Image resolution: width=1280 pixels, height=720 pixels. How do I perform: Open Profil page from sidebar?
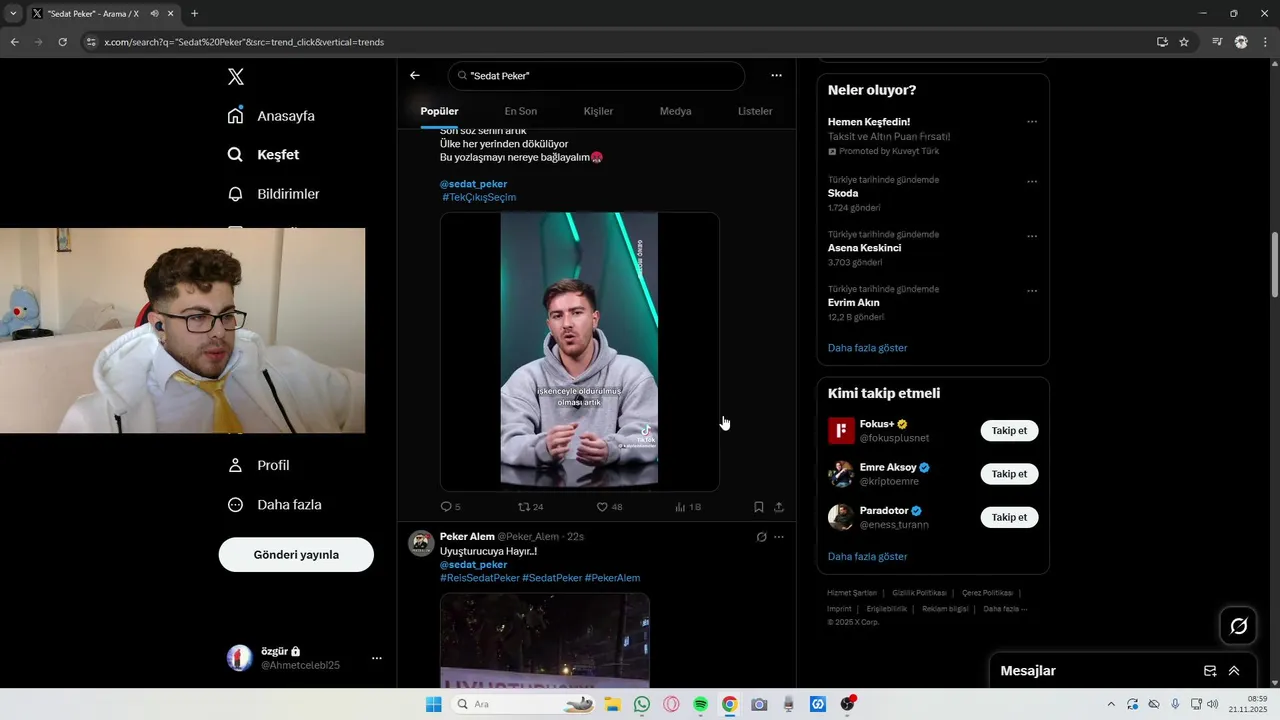258,465
